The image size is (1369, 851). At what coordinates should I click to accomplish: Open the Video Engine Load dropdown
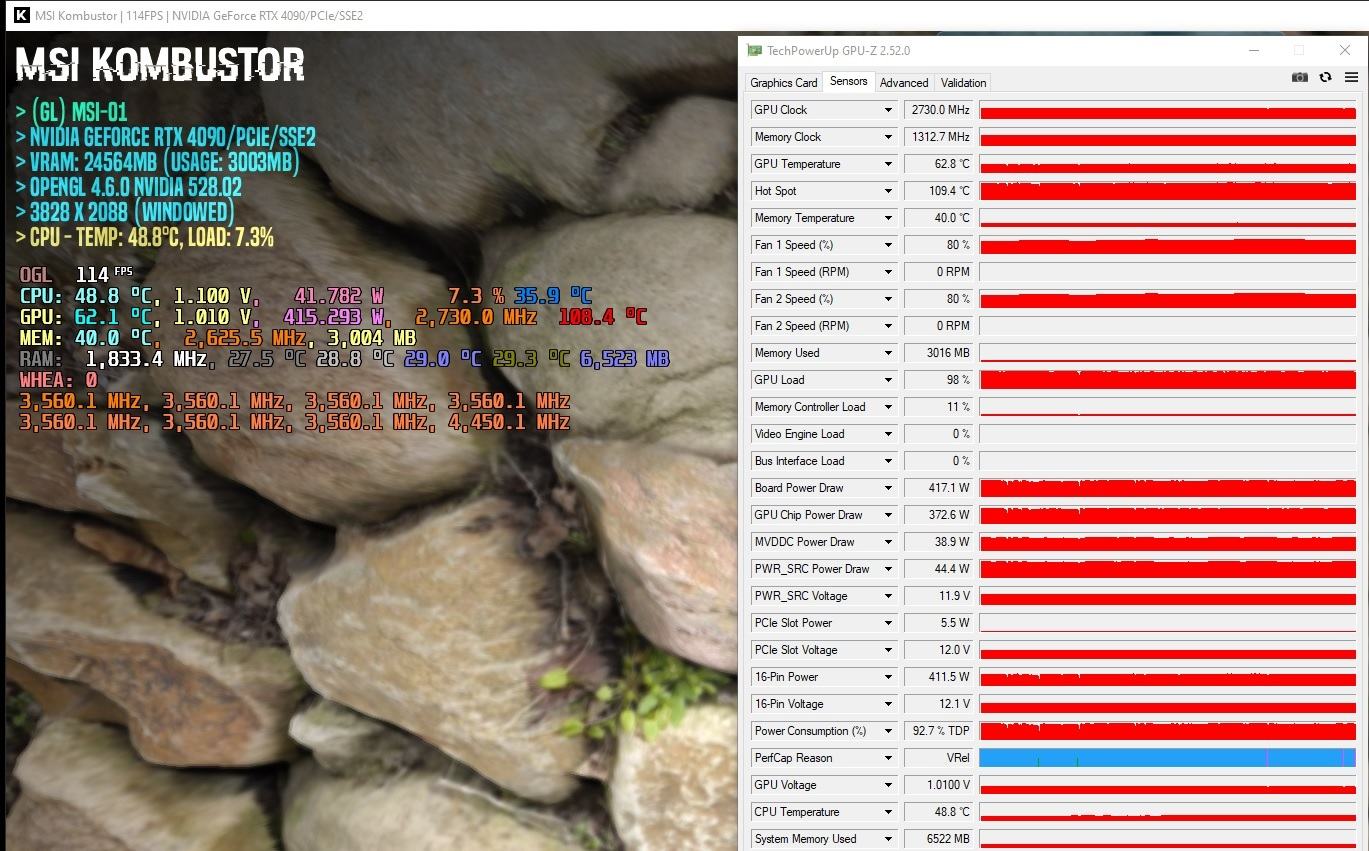887,434
